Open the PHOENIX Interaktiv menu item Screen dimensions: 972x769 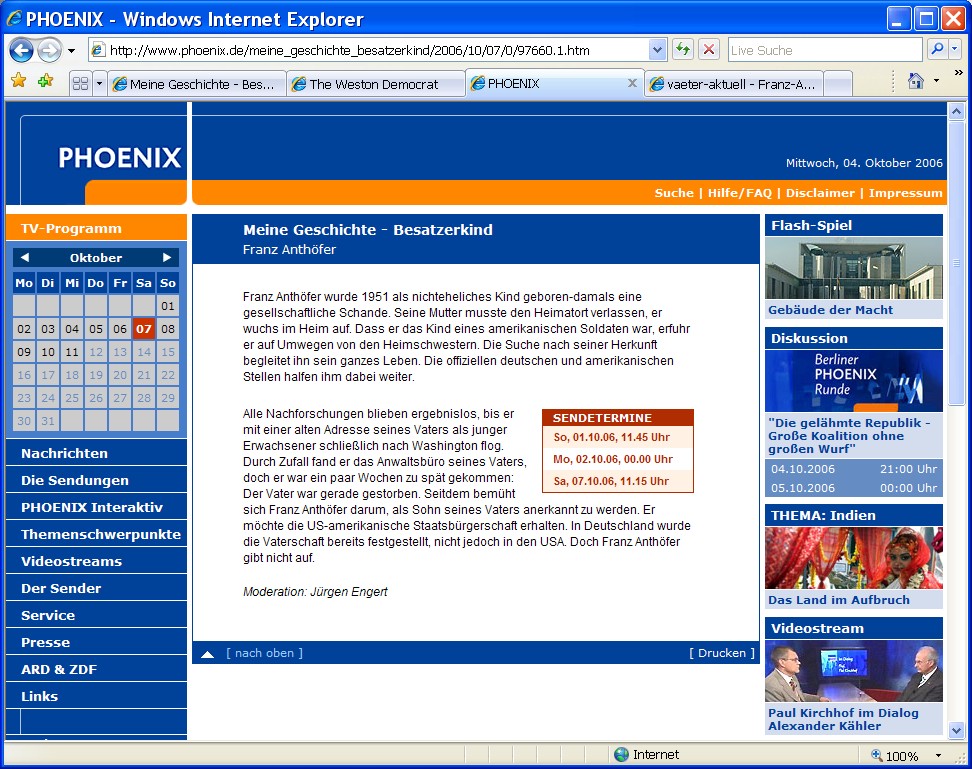96,507
